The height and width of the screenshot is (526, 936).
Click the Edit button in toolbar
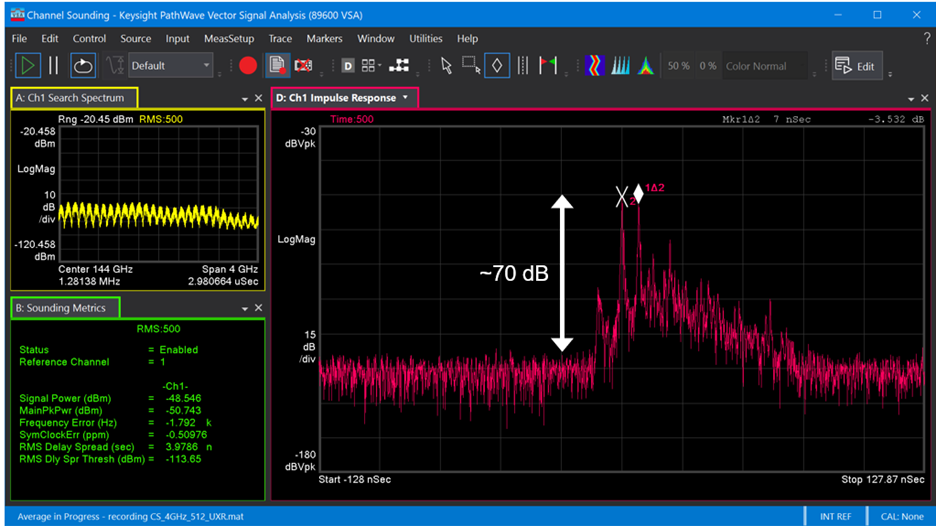click(855, 66)
